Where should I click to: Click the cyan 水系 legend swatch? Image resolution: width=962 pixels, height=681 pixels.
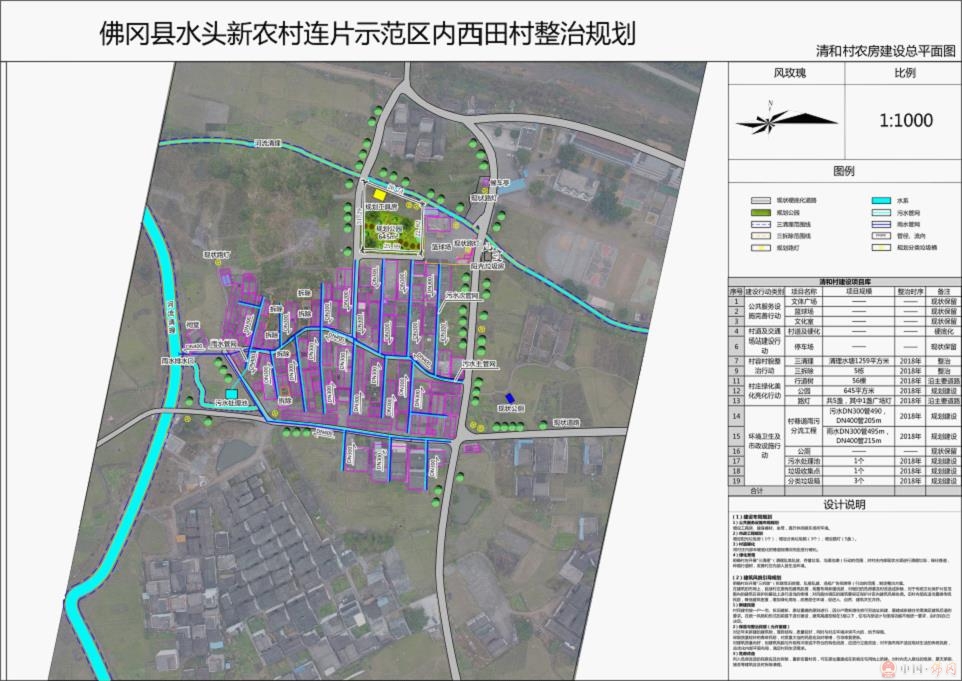pyautogui.click(x=882, y=201)
